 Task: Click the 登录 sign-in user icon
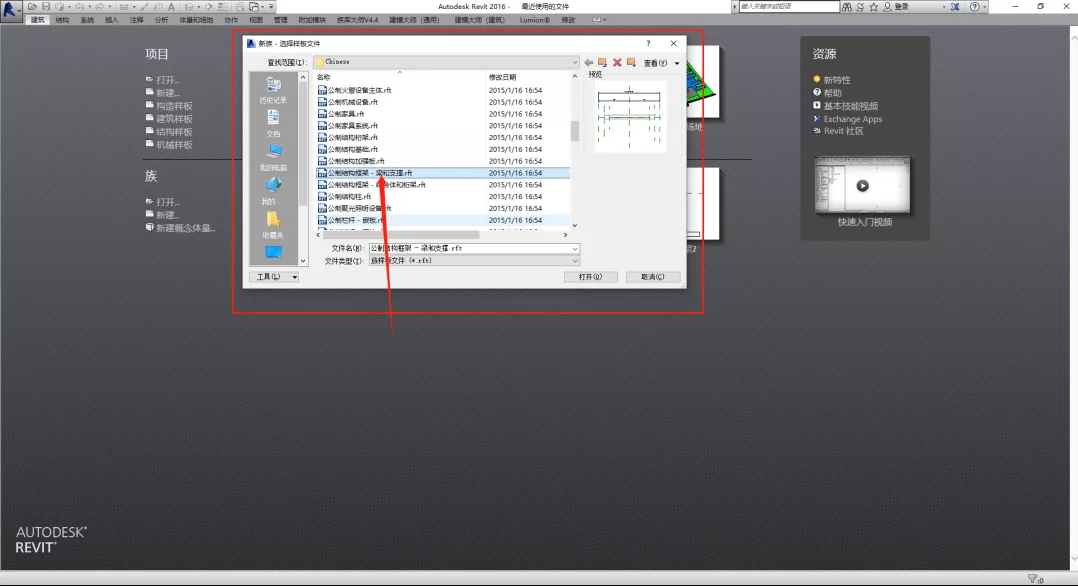pos(888,7)
